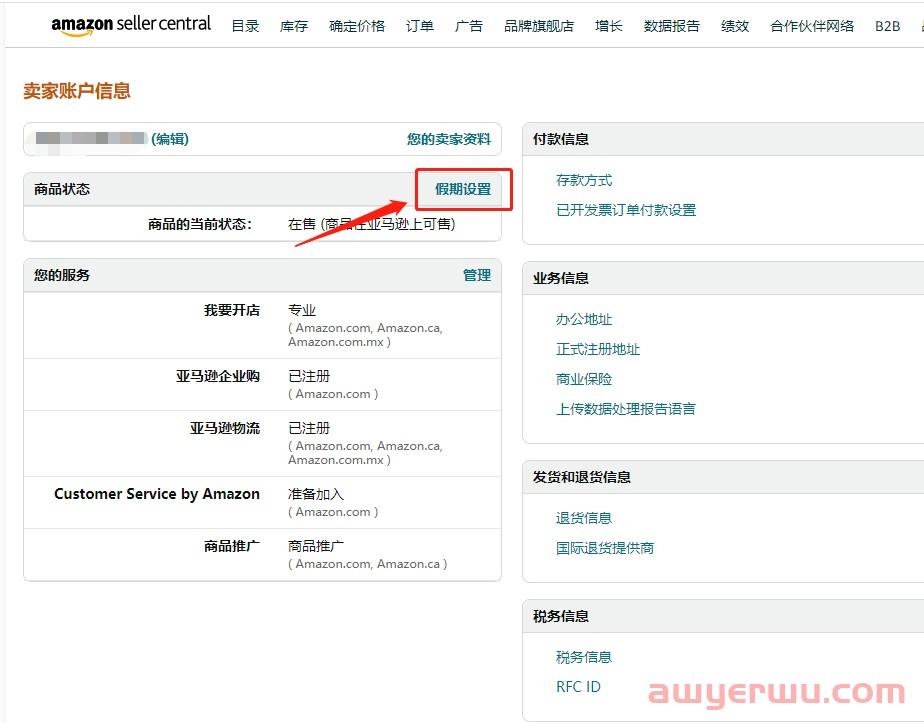This screenshot has width=924, height=723.
Task: Select 准备加入 status text
Action: (x=316, y=494)
